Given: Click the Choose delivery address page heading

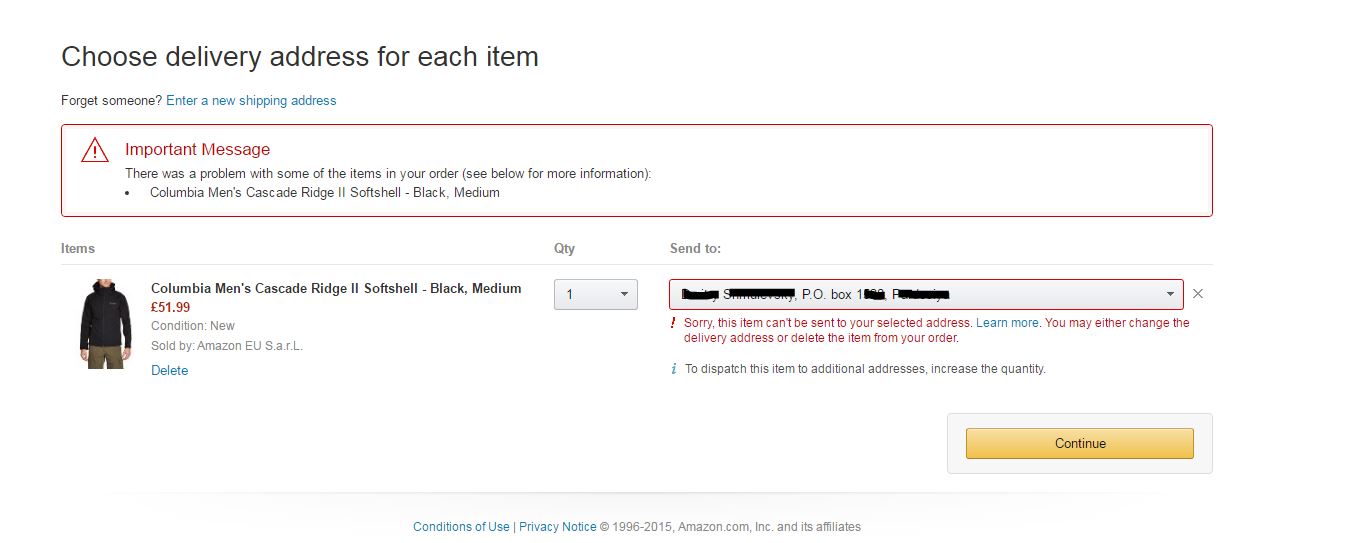Looking at the screenshot, I should 300,57.
